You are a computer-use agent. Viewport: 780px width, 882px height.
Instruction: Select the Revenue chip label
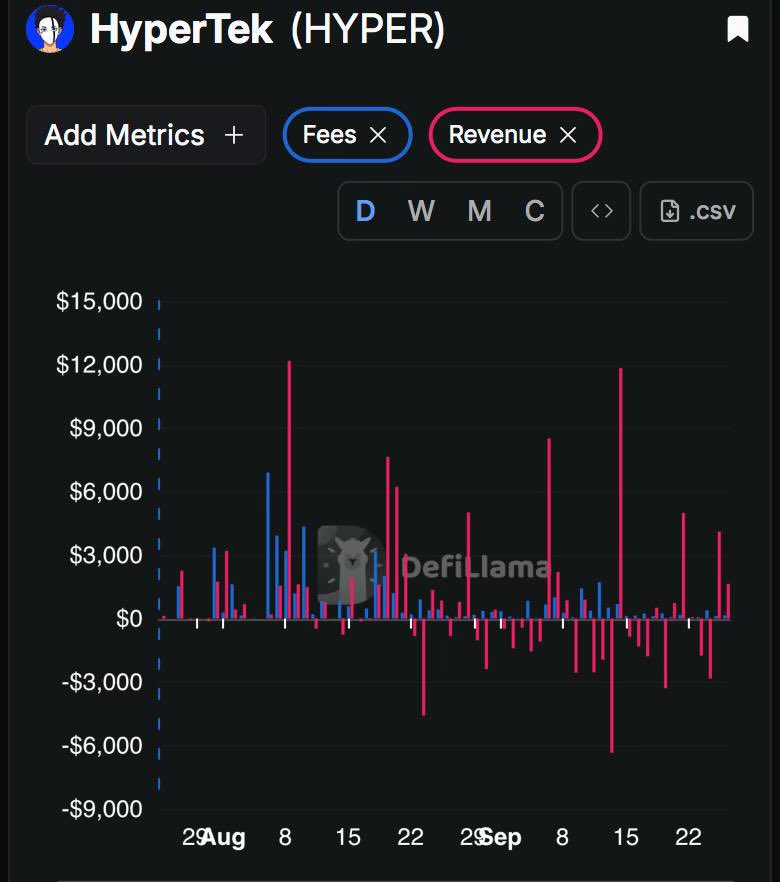[497, 135]
